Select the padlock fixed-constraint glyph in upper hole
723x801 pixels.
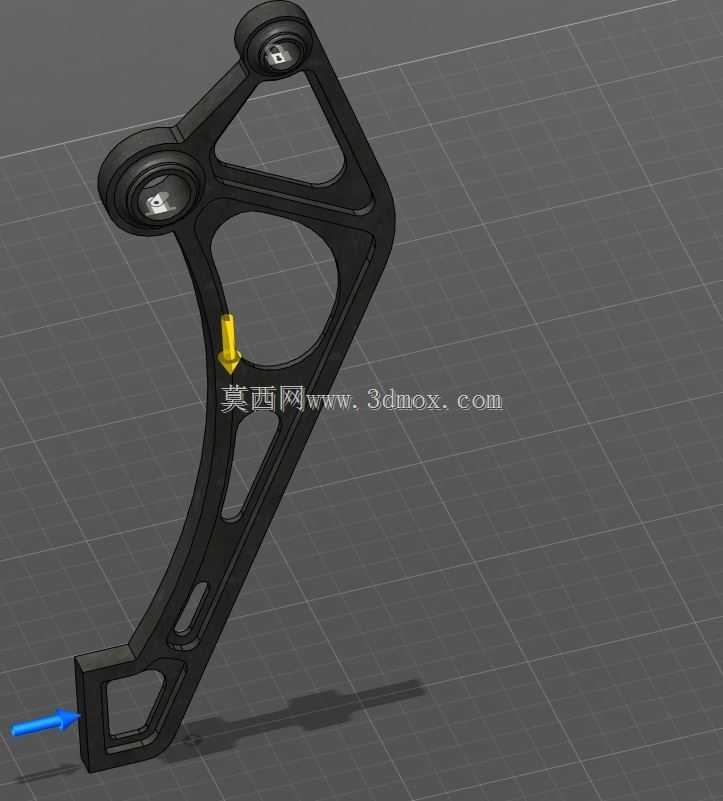[x=278, y=55]
